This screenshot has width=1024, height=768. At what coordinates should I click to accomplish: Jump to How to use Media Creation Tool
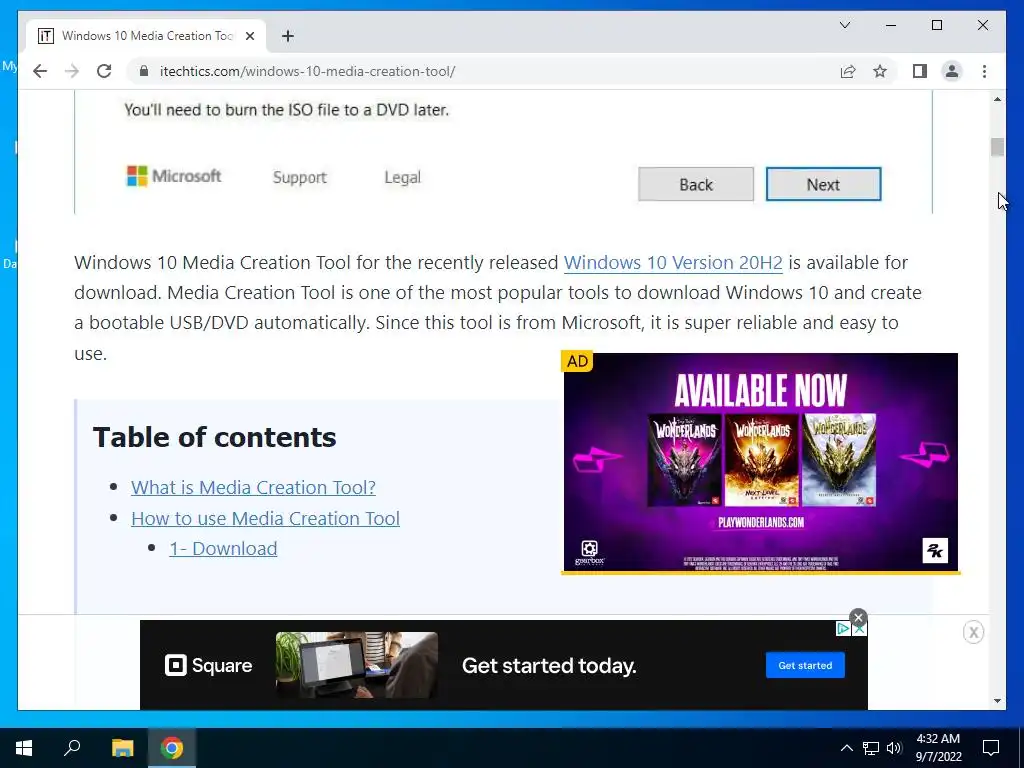tap(265, 518)
